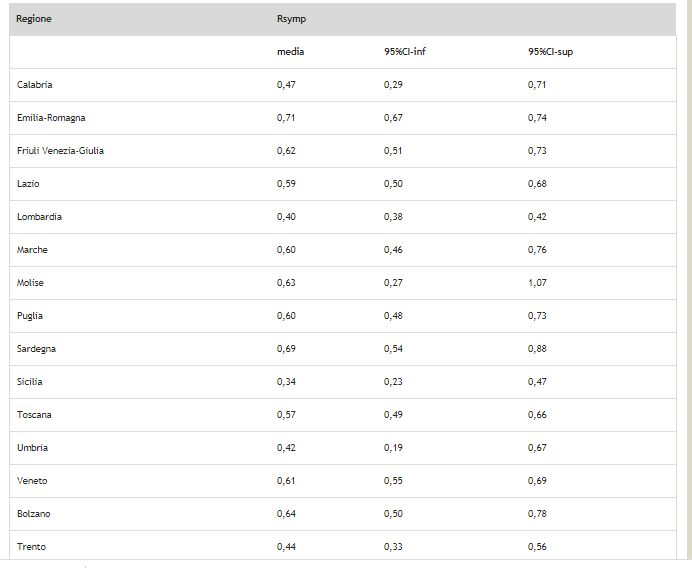
Task: Select the 95%CI-inf sub-header
Action: 405,52
